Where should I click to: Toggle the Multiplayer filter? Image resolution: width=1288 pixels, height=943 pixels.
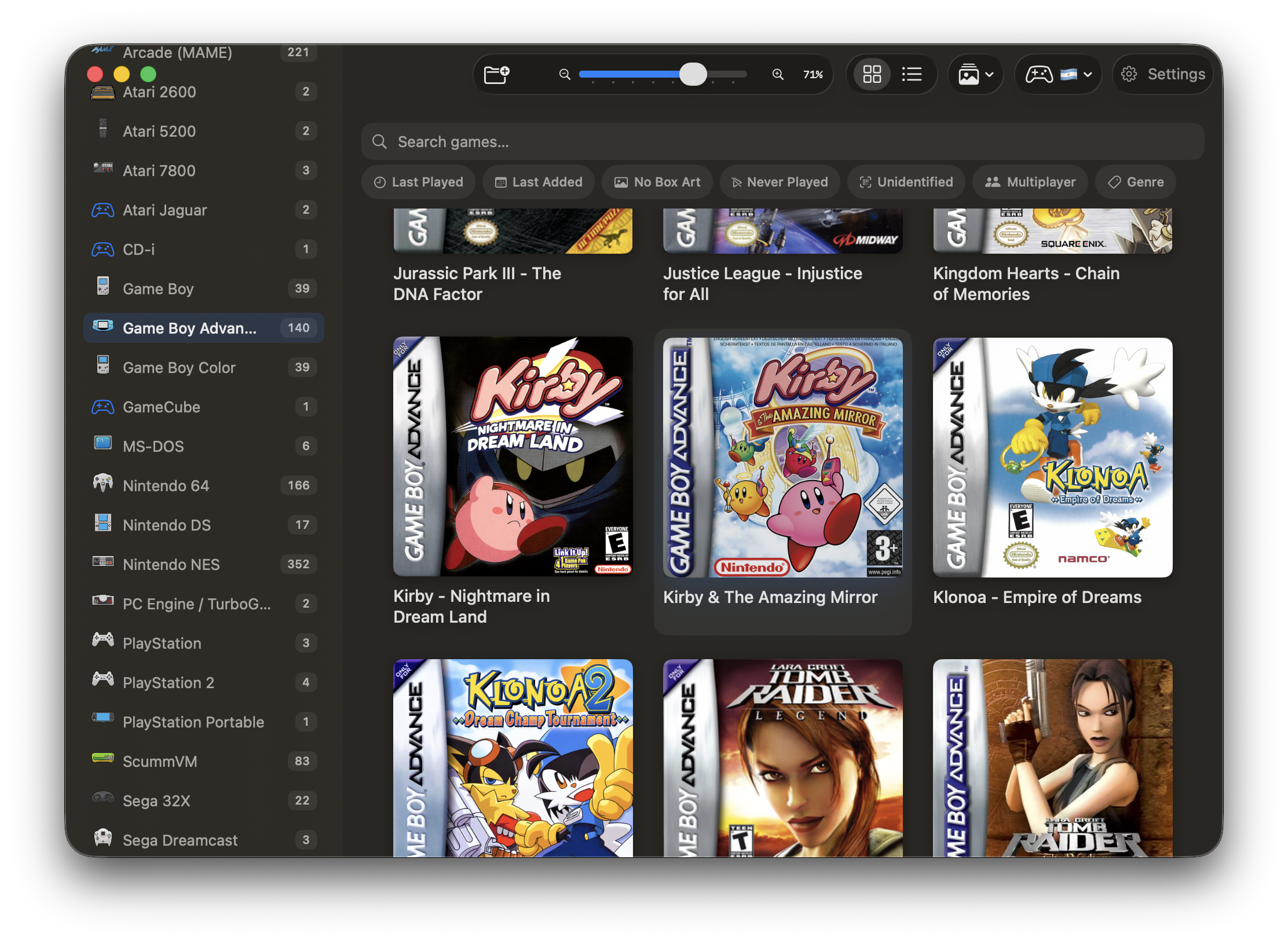(x=1030, y=182)
